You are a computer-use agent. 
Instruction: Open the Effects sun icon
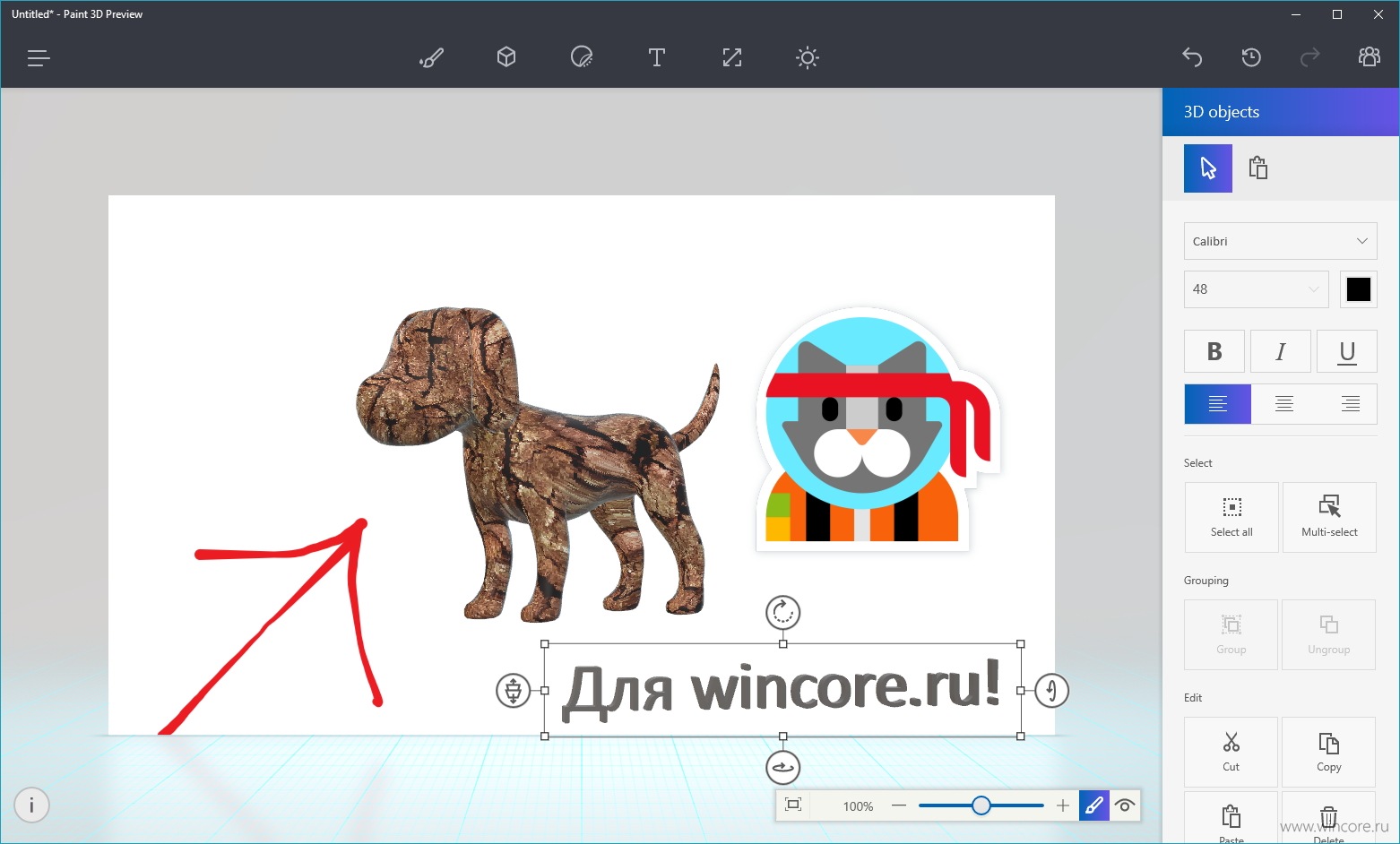(808, 58)
